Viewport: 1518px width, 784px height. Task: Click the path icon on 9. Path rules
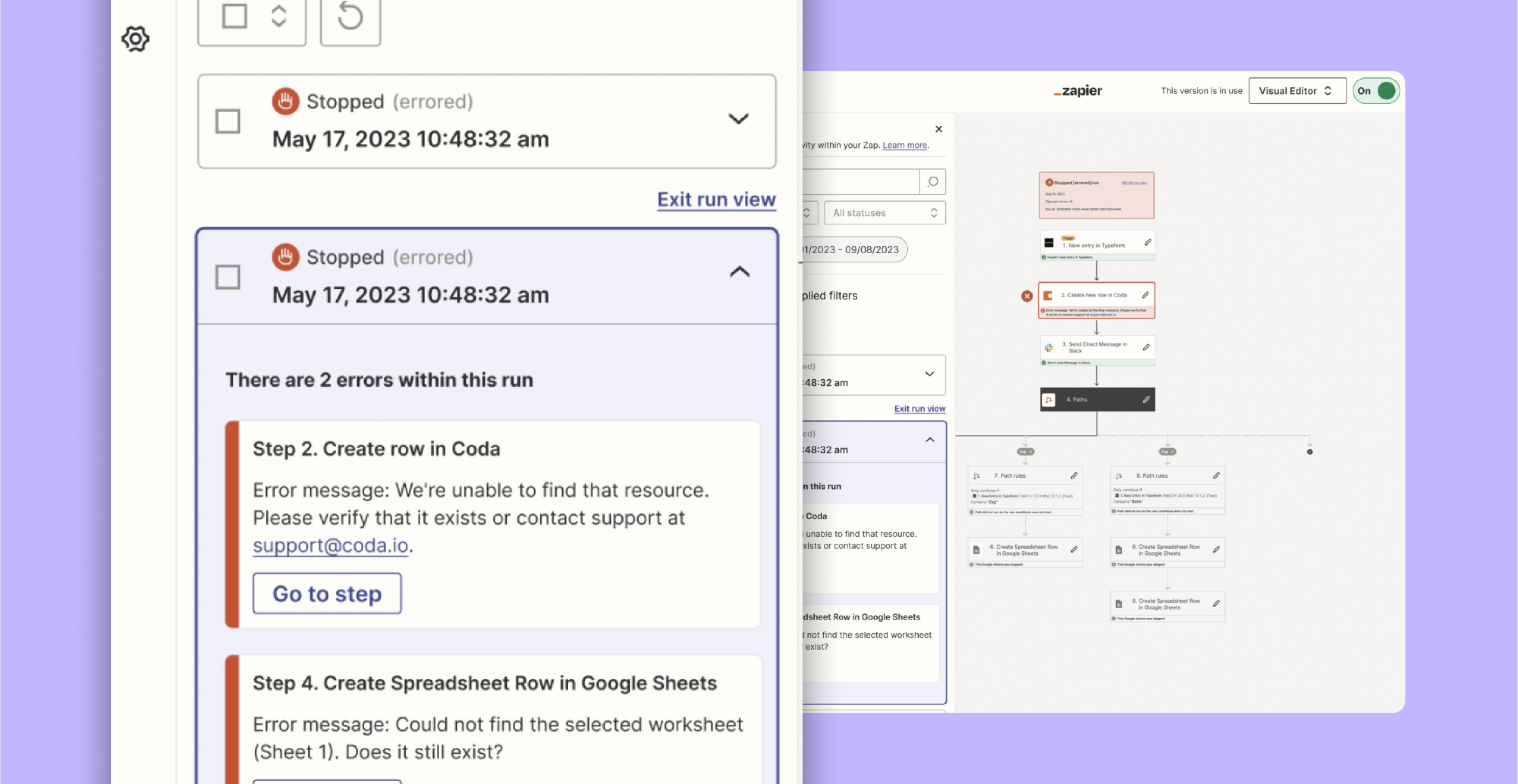point(1119,476)
